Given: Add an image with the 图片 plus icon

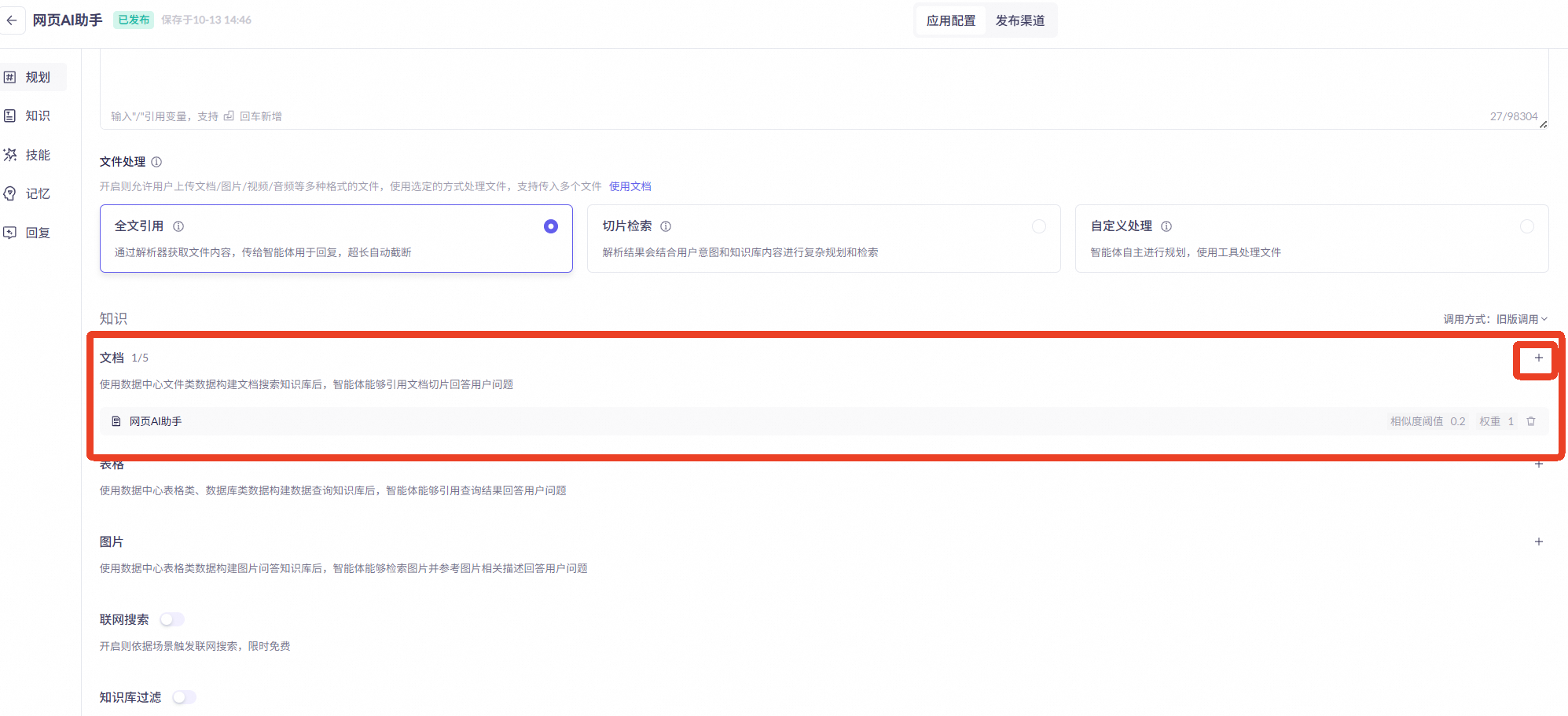Looking at the screenshot, I should point(1538,542).
